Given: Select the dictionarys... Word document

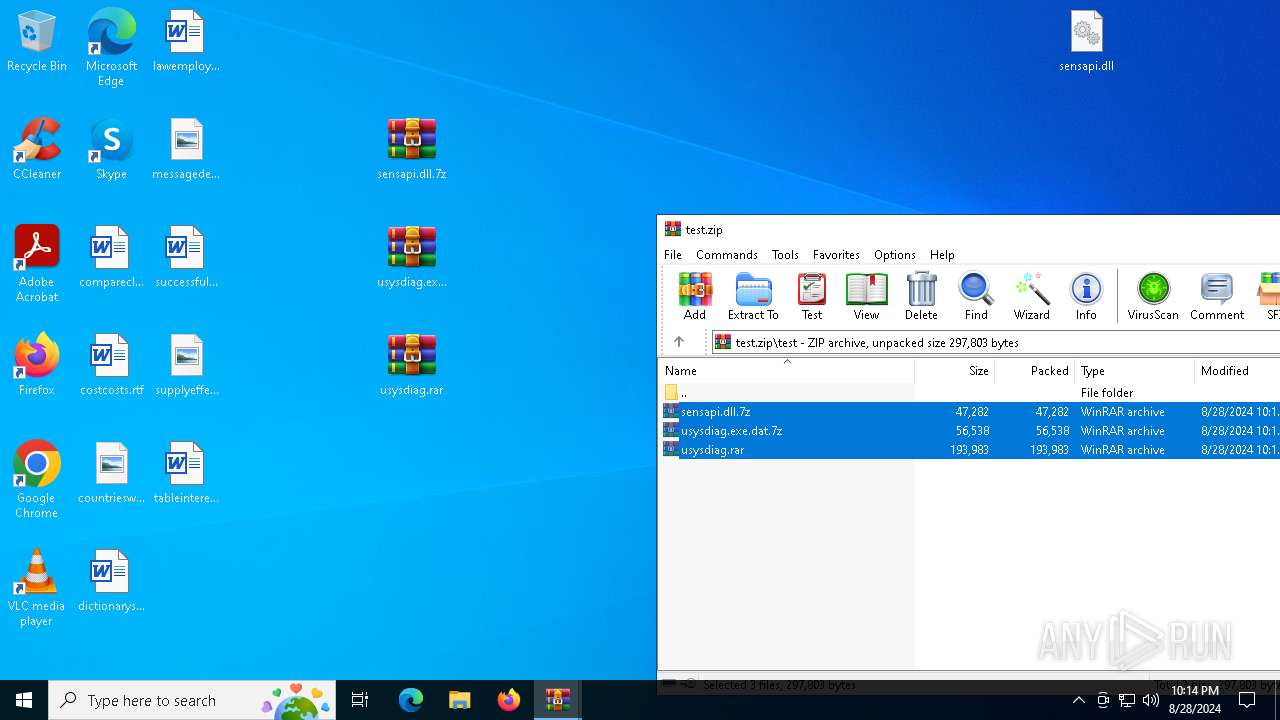Looking at the screenshot, I should coord(111,582).
